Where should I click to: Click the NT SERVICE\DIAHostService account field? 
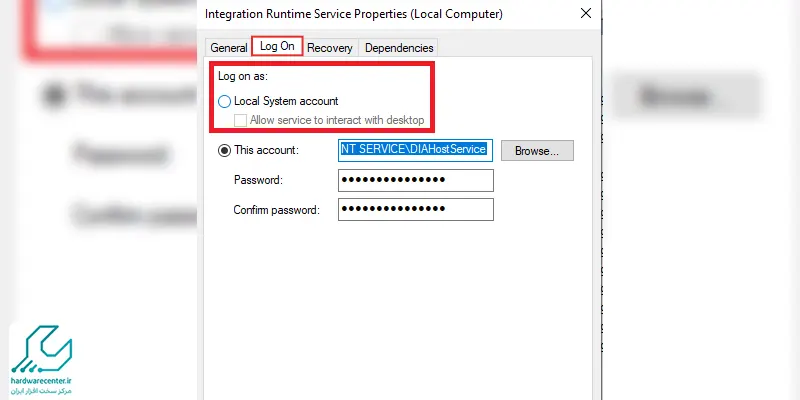point(415,150)
